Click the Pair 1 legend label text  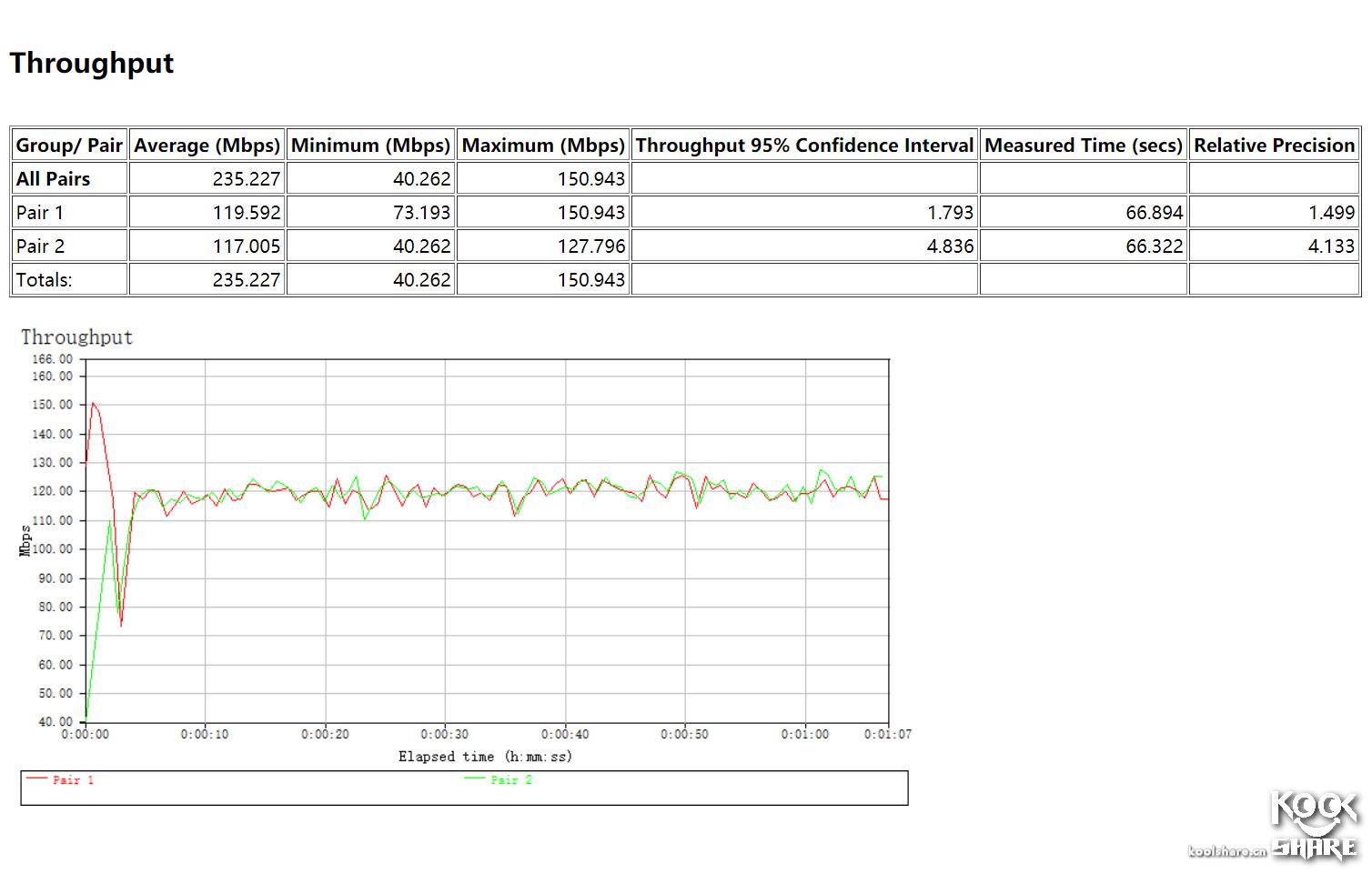pyautogui.click(x=71, y=779)
